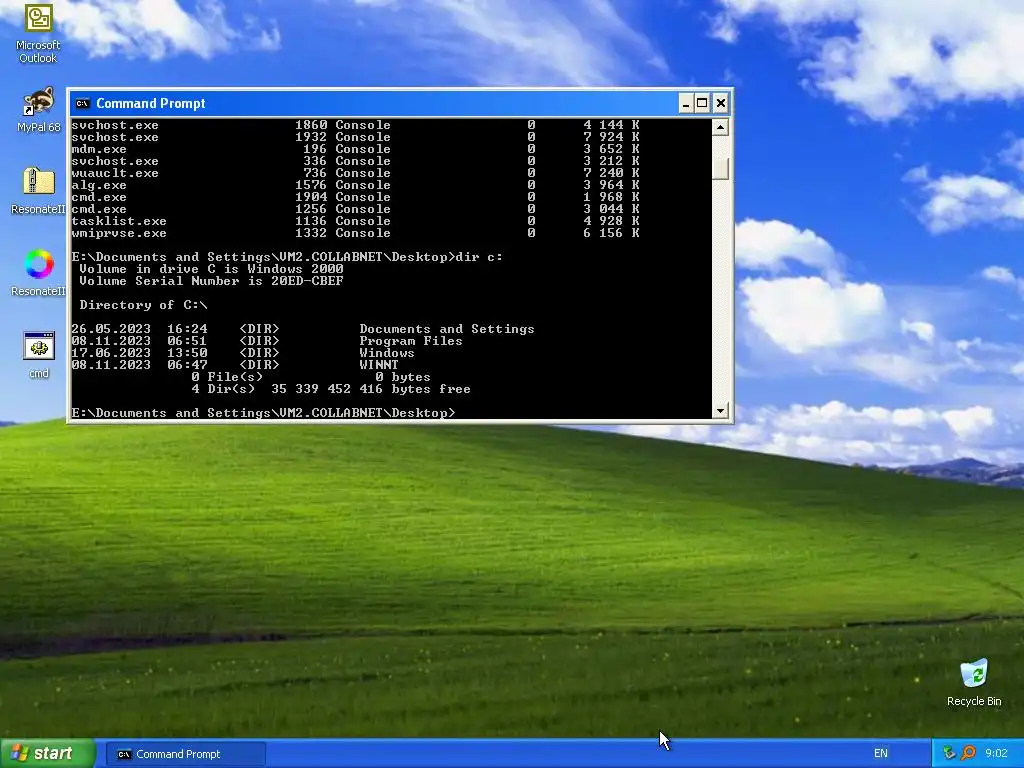Maximize the Command Prompt window
This screenshot has width=1024, height=768.
(702, 103)
